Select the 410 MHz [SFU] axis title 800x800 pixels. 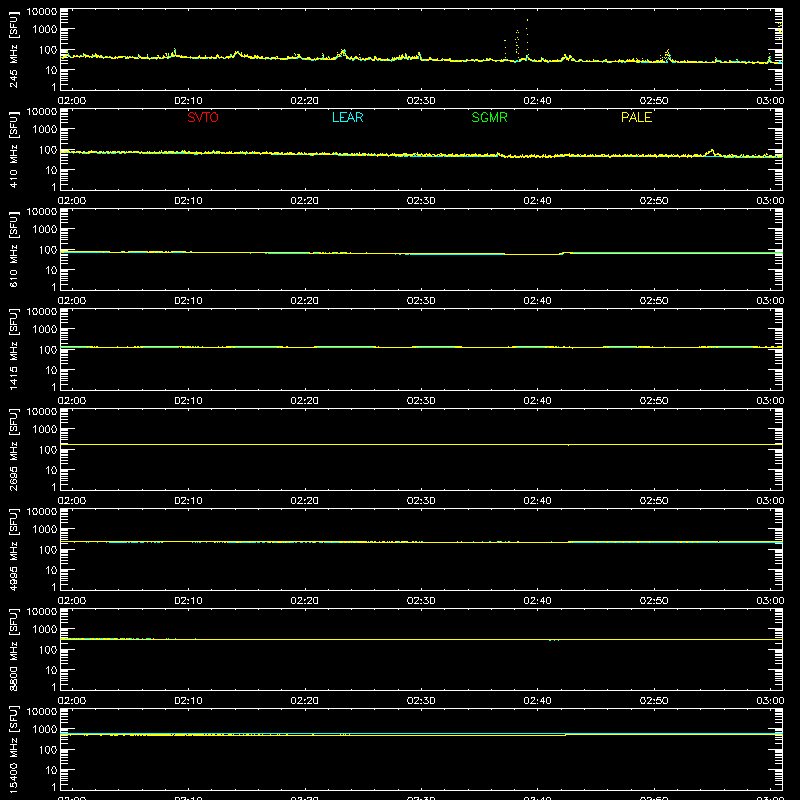pos(13,149)
